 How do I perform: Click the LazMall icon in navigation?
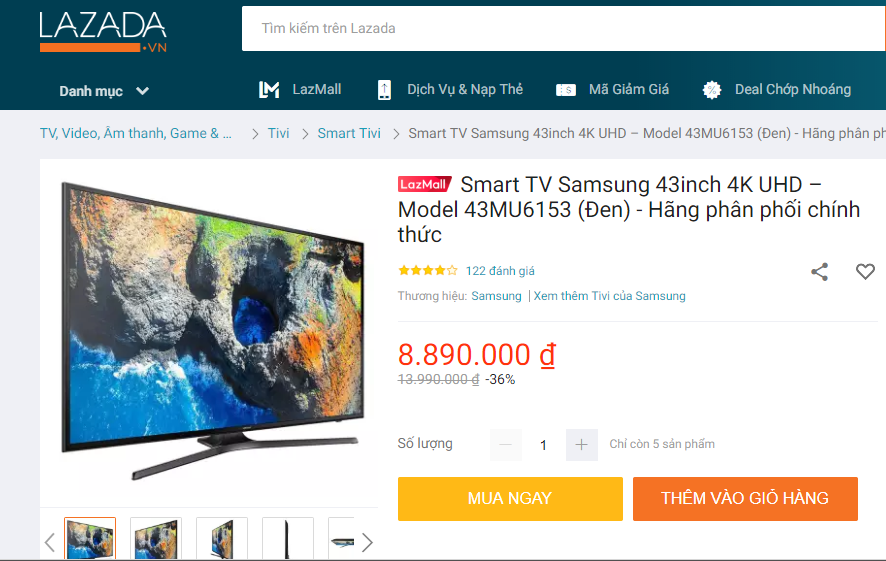pyautogui.click(x=269, y=89)
